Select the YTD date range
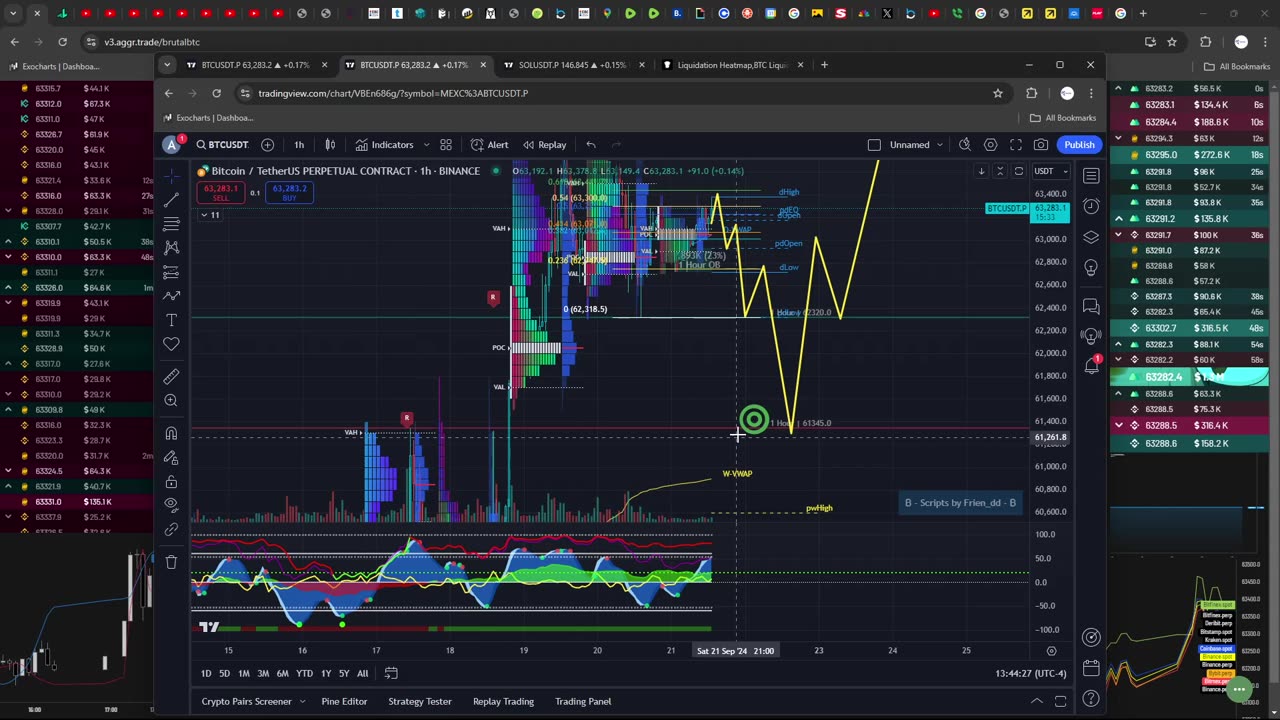 pyautogui.click(x=304, y=673)
